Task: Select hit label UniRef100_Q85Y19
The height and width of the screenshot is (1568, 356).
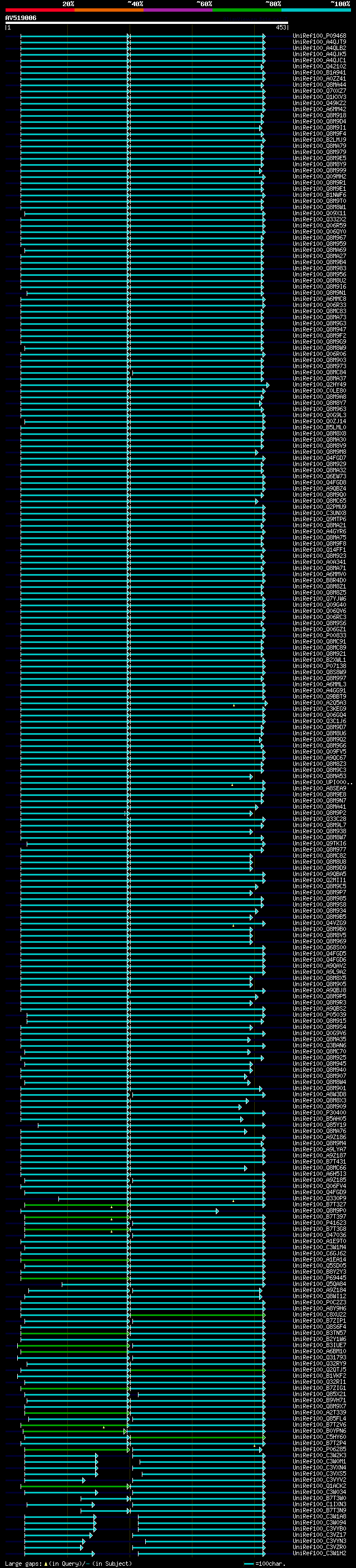Action: (x=319, y=1125)
